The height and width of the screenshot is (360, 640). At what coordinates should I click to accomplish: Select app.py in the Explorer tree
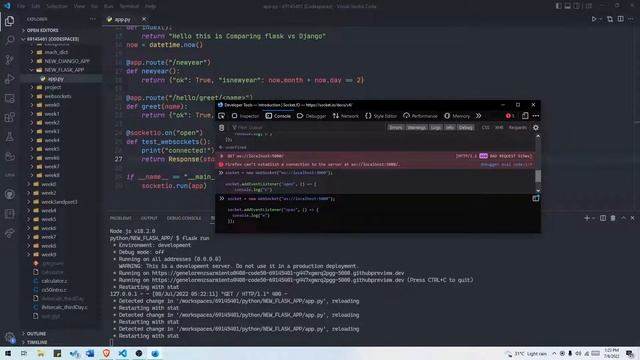point(62,79)
